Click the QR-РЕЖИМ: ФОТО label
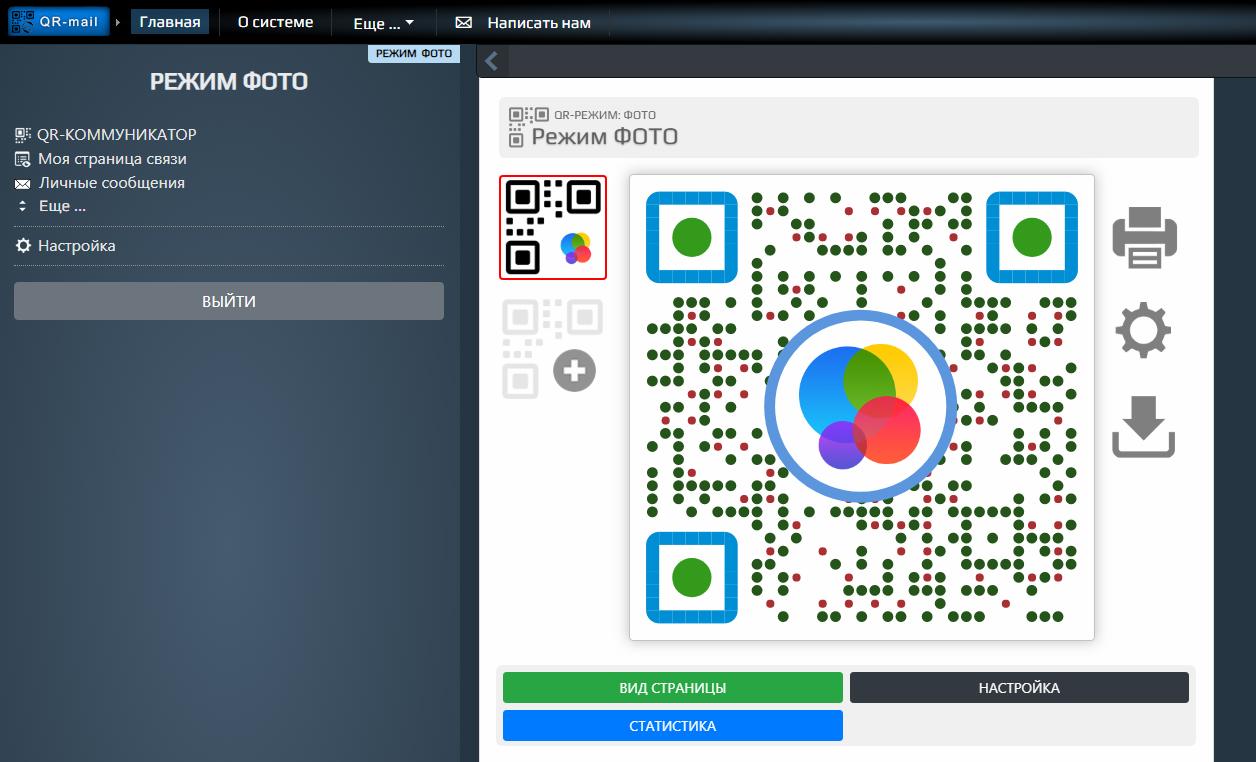Viewport: 1256px width, 762px height. [x=605, y=115]
